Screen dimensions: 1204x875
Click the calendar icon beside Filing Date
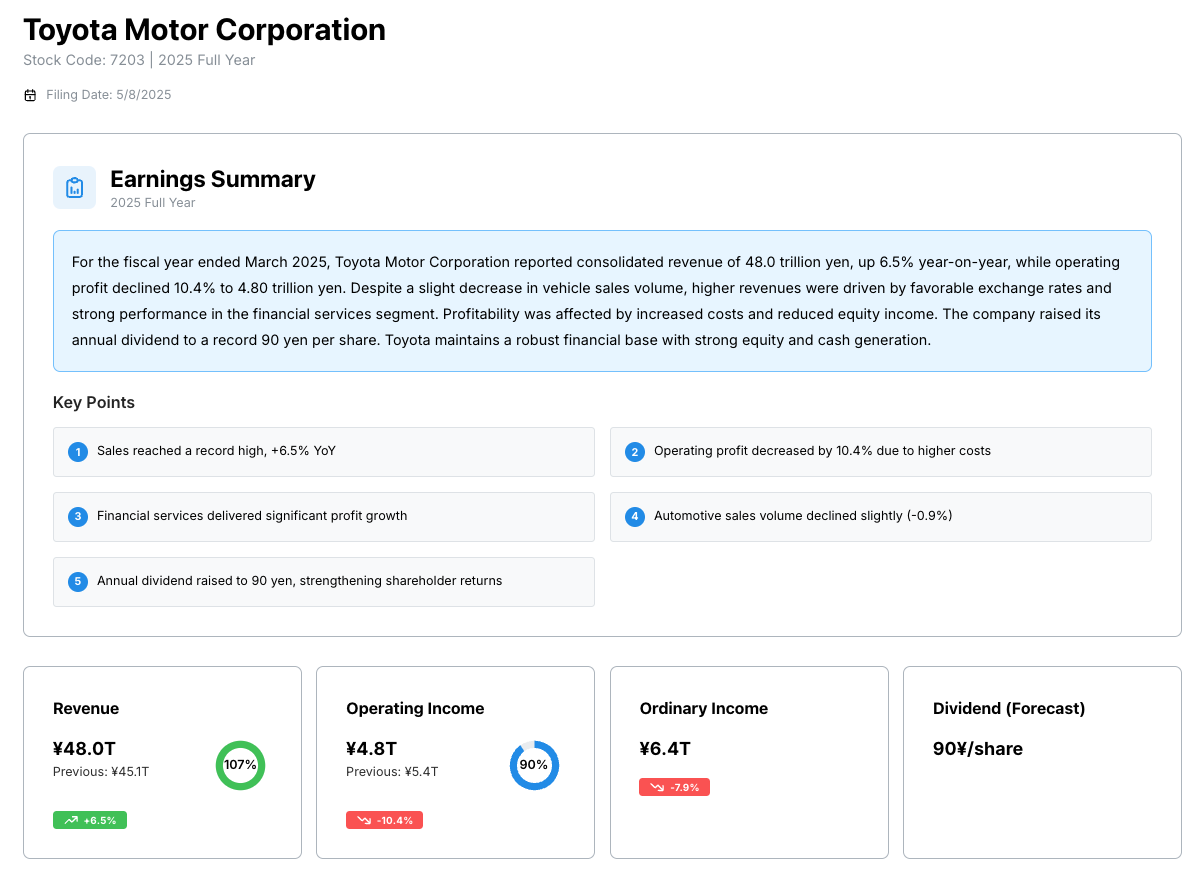point(30,95)
